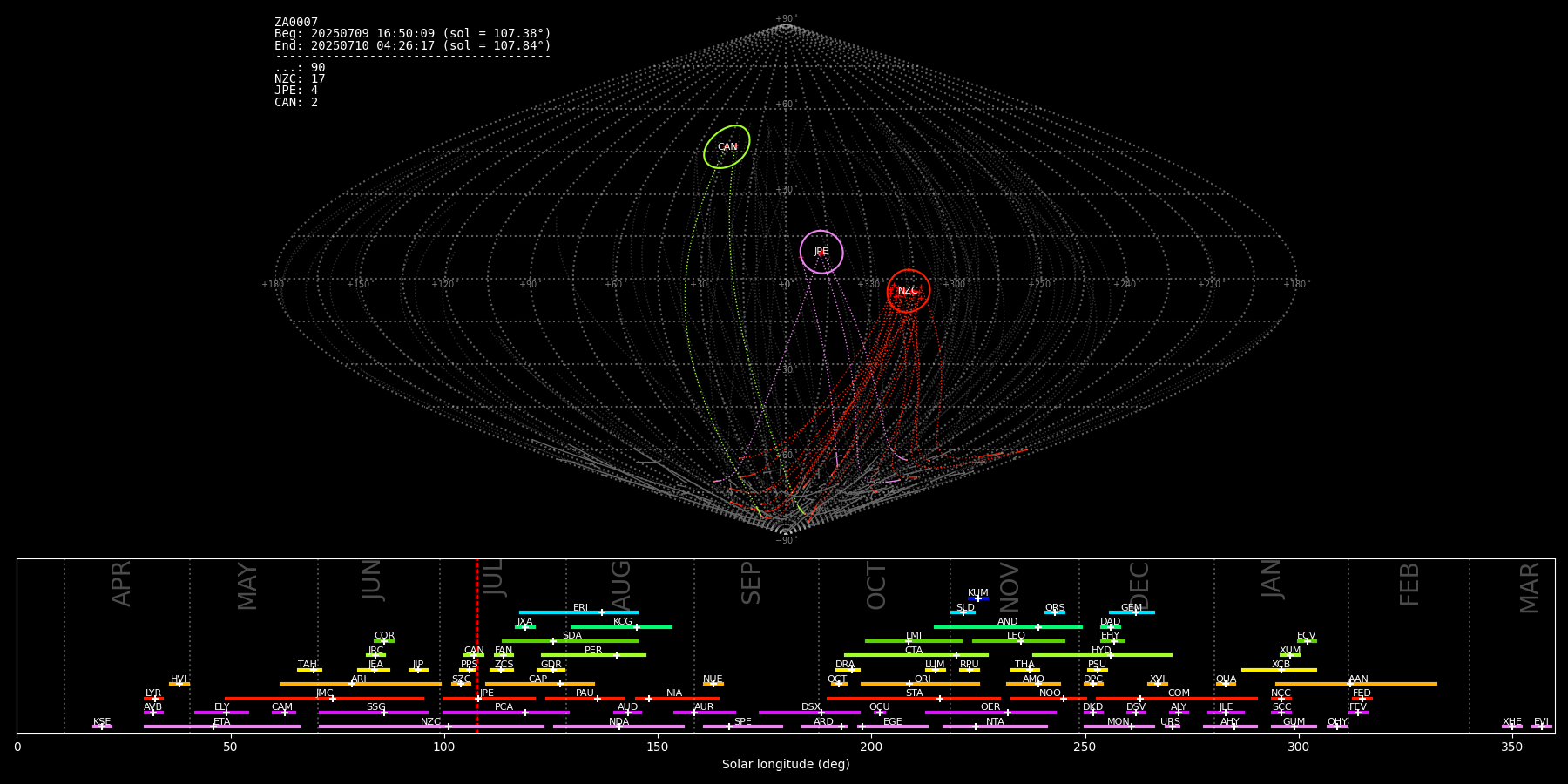Click the PCA shower bar in timeline
The height and width of the screenshot is (784, 1568).
click(x=505, y=713)
